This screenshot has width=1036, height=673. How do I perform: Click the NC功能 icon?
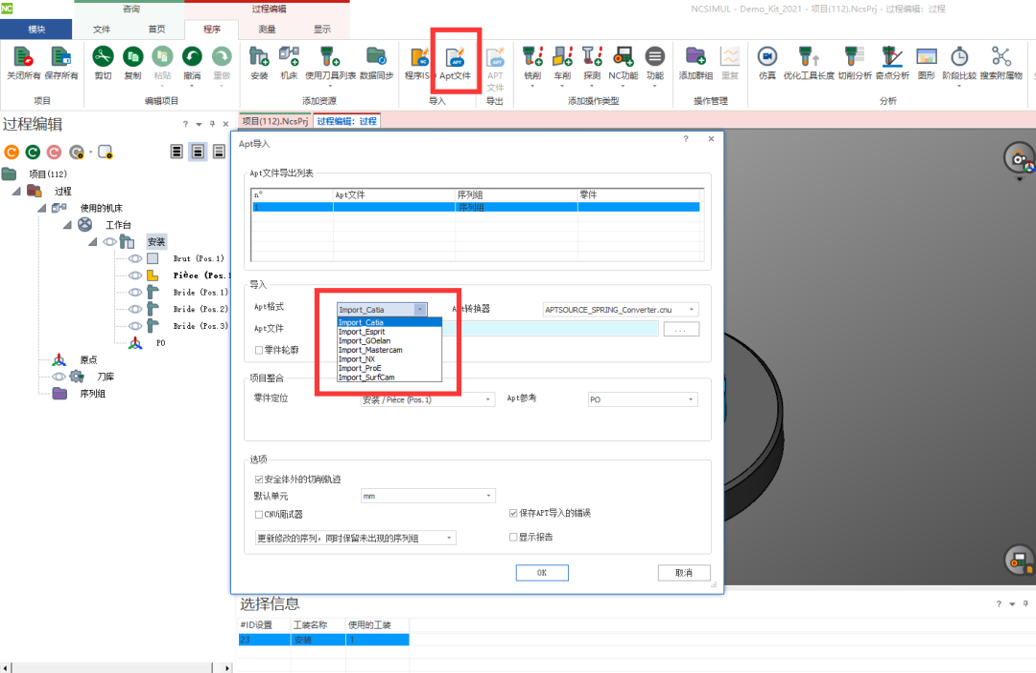(623, 57)
